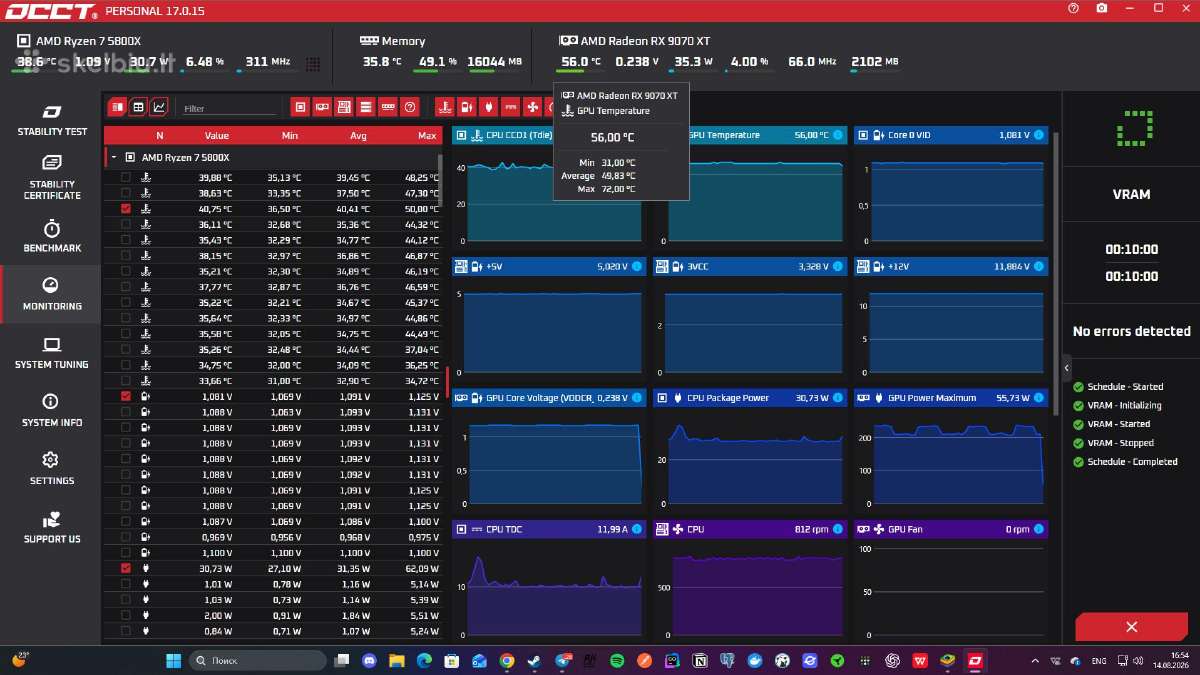Click the blue circle on CPU Package Power graph
Viewport: 1200px width, 675px height.
838,398
